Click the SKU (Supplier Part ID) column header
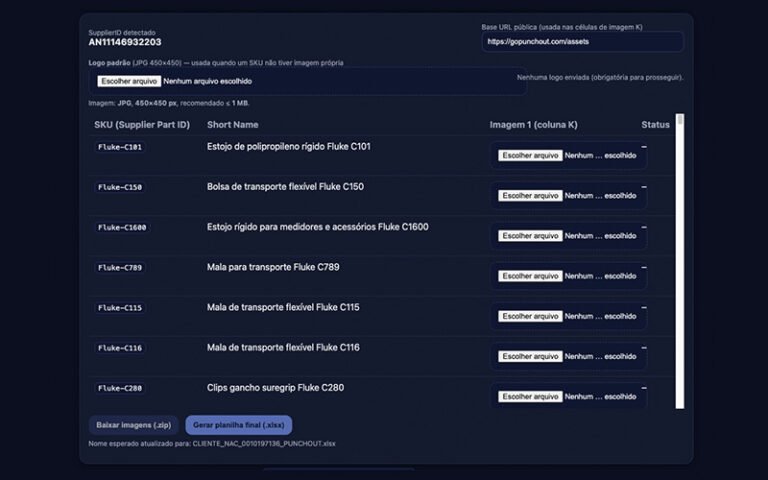 coord(141,125)
